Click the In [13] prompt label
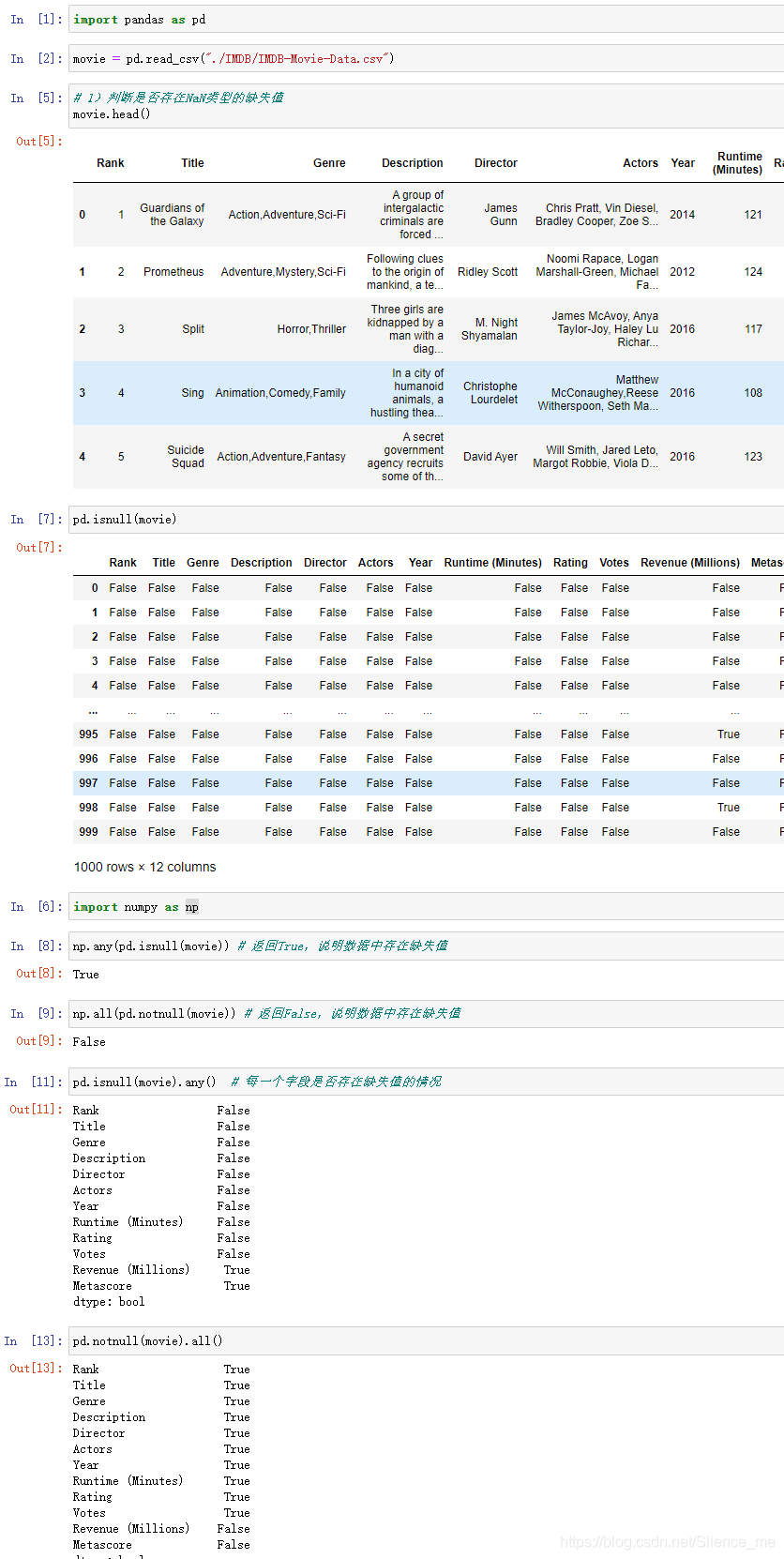Screen dimensions: 784x1559 (34, 1341)
